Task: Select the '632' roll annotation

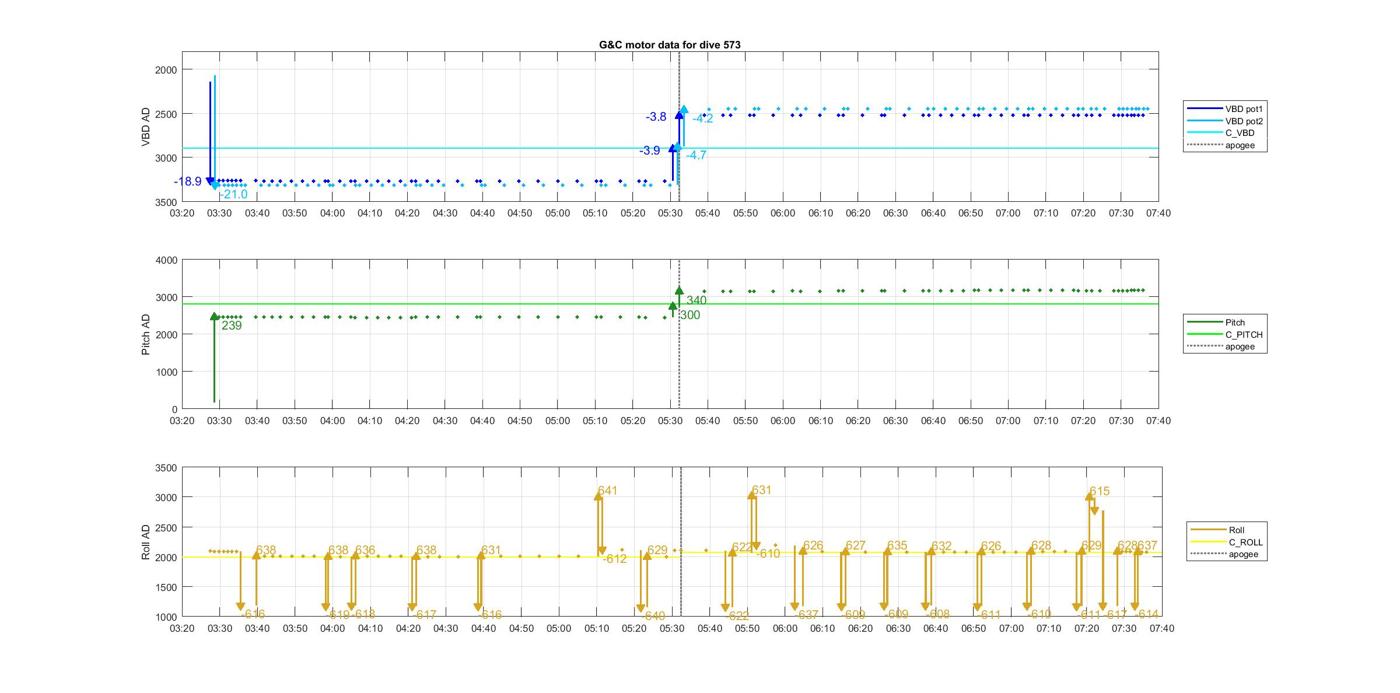Action: pos(941,546)
